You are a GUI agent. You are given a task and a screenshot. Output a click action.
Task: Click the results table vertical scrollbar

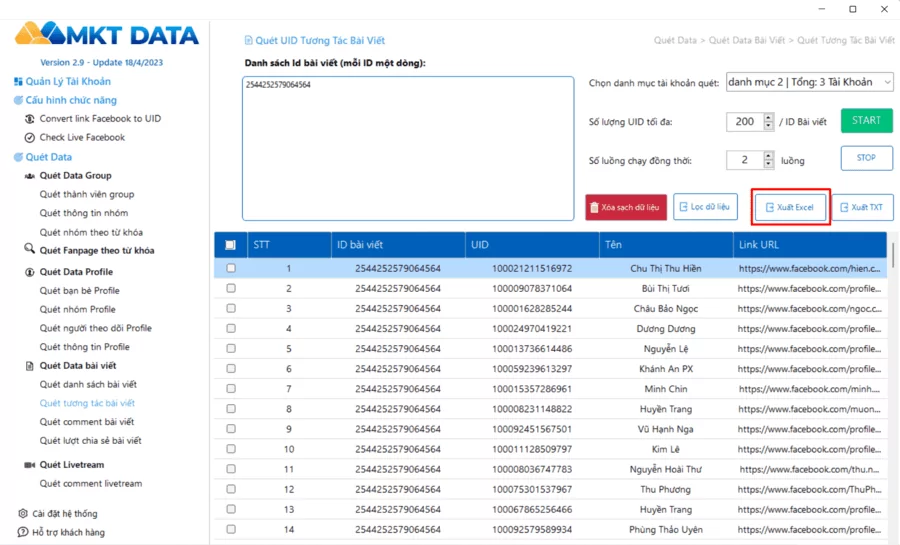pyautogui.click(x=892, y=255)
